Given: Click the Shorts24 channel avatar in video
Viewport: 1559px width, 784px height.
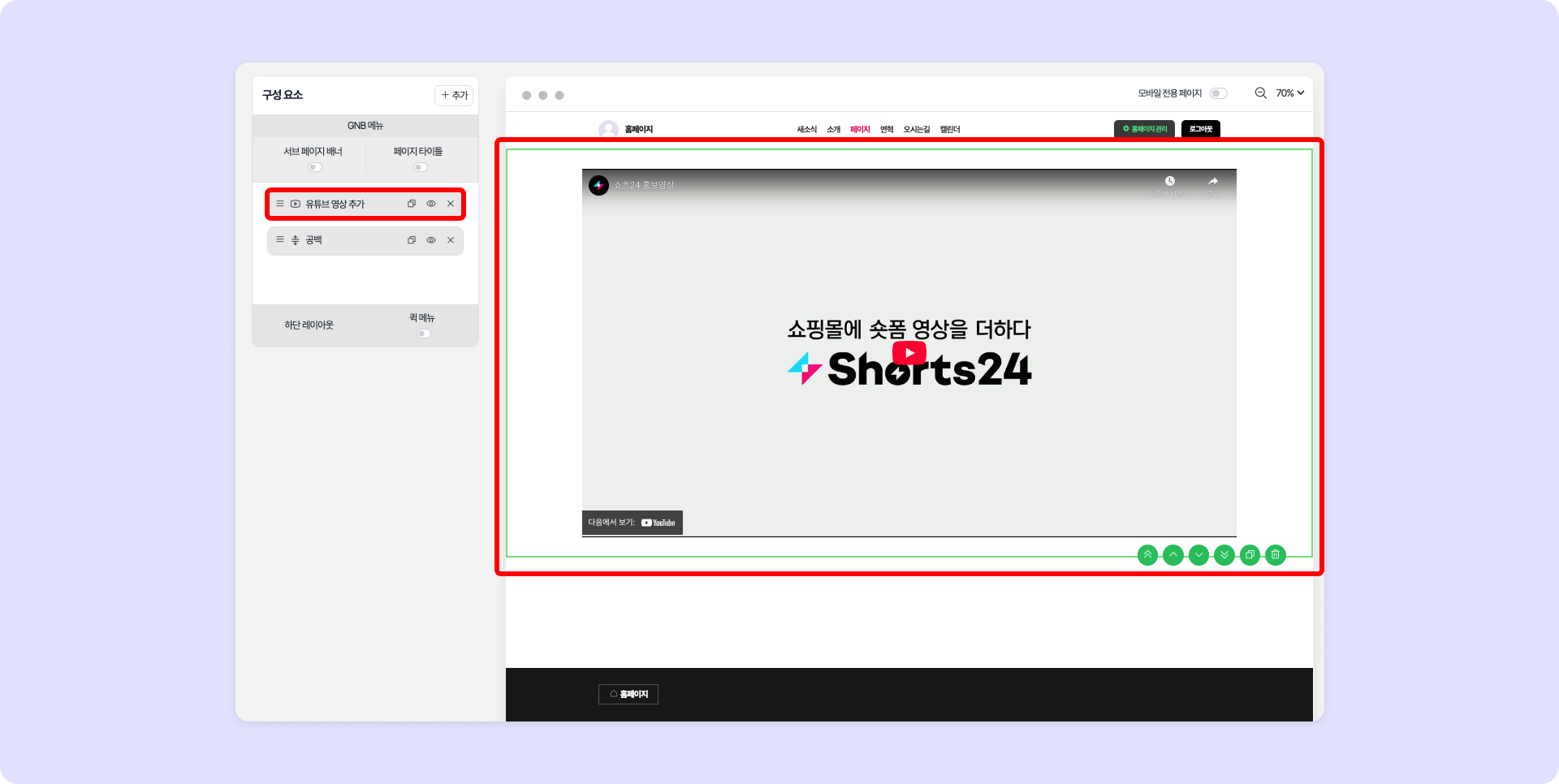Looking at the screenshot, I should (x=598, y=185).
